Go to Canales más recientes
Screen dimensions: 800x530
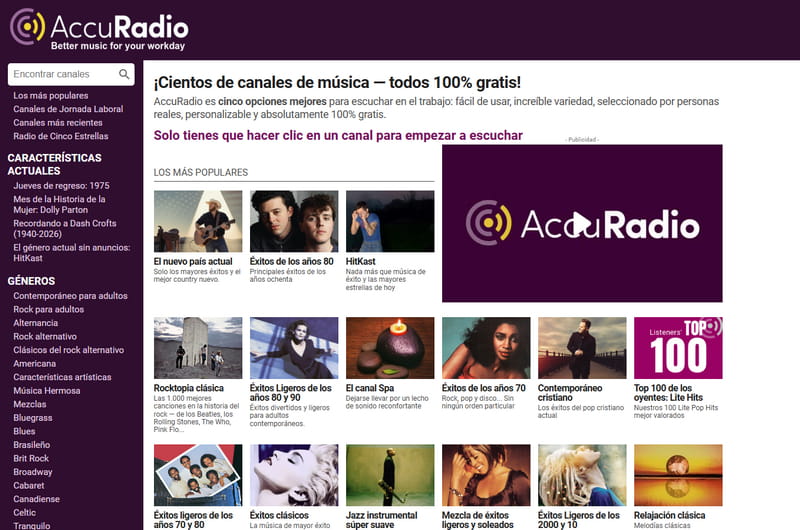(x=58, y=122)
